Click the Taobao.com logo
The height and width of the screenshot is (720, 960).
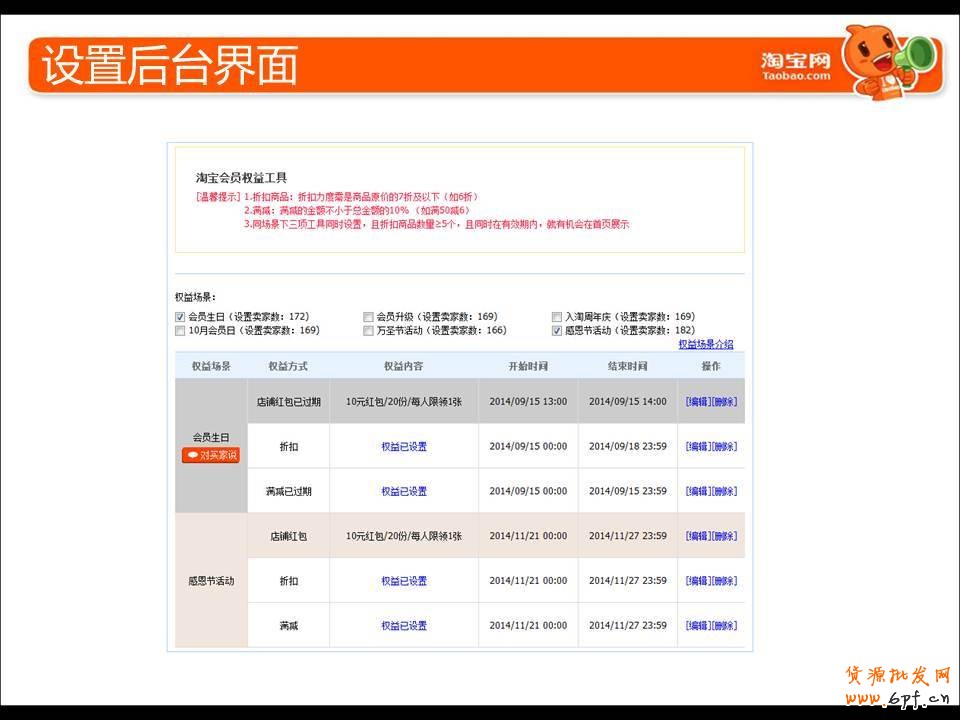click(x=795, y=66)
